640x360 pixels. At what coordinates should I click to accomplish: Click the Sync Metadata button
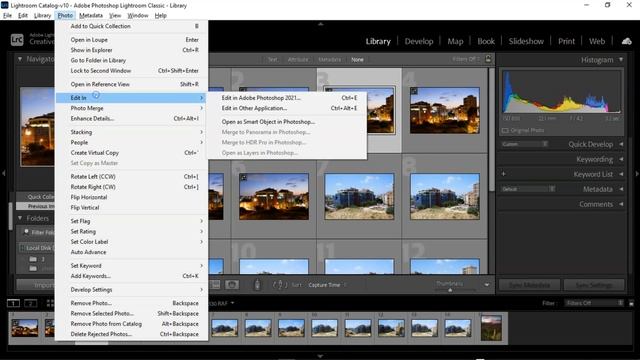coord(529,285)
